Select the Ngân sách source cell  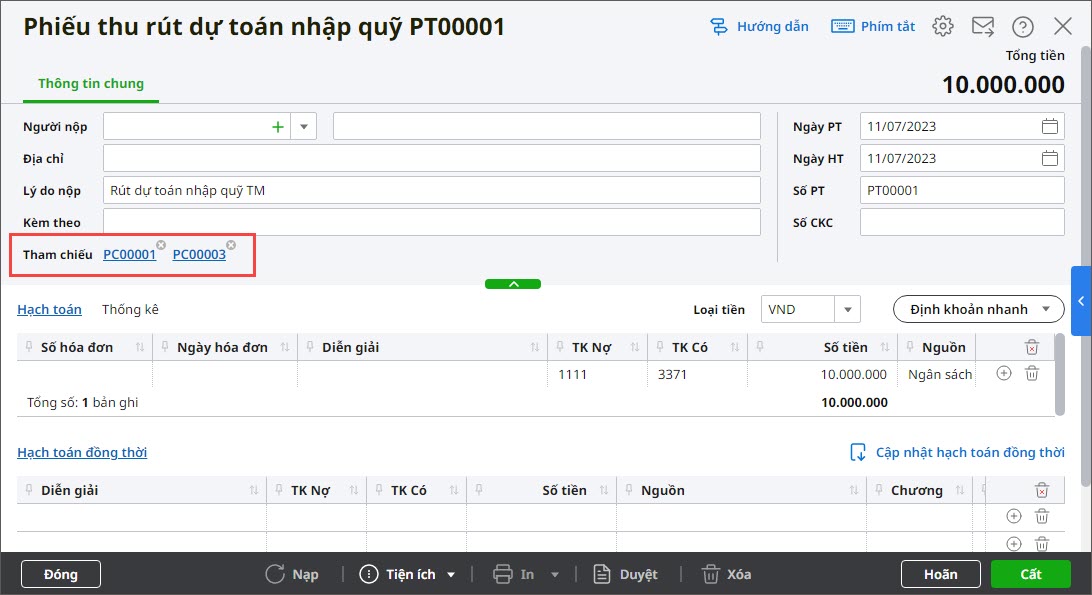click(x=939, y=374)
